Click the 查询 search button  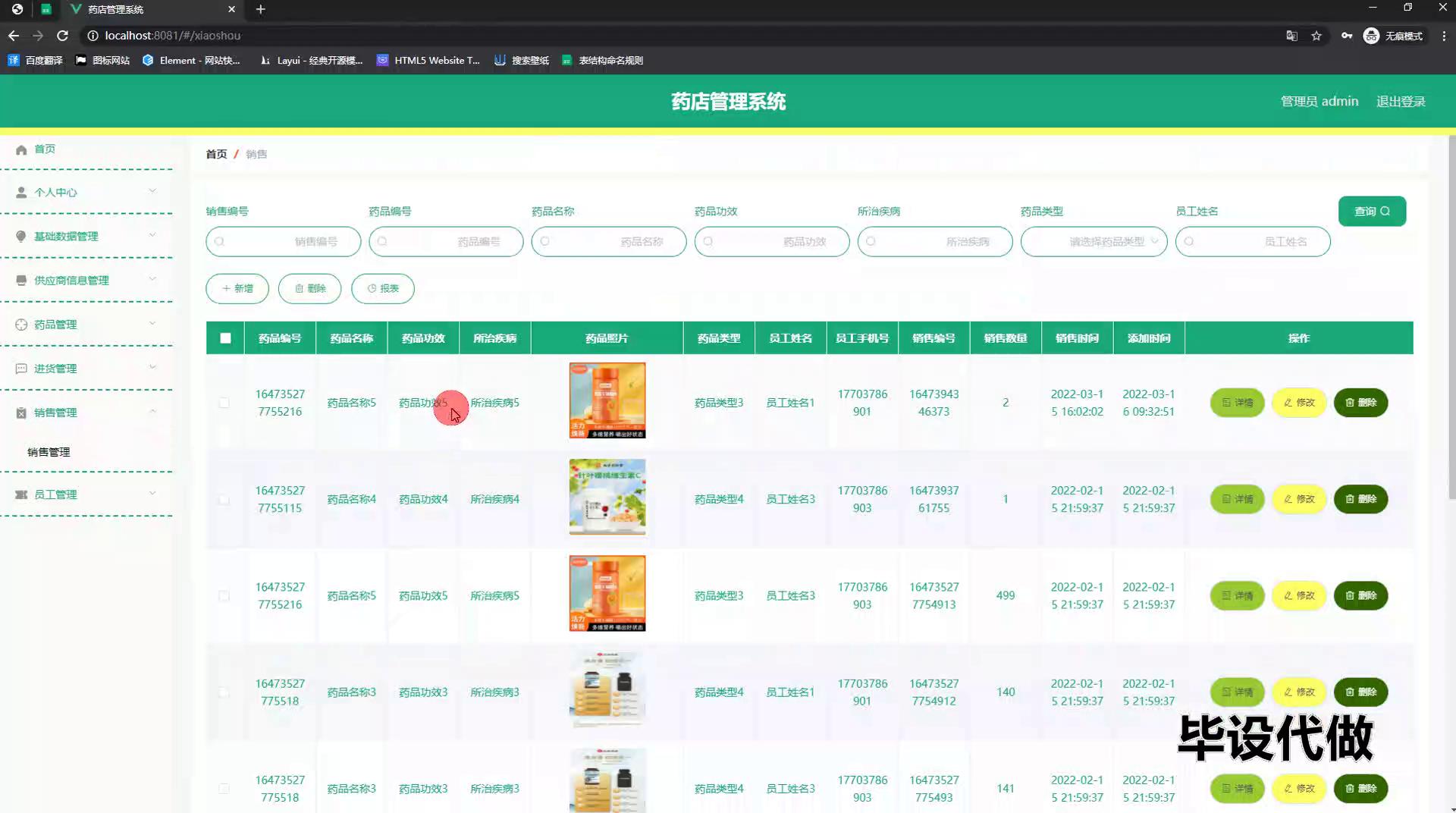point(1372,212)
